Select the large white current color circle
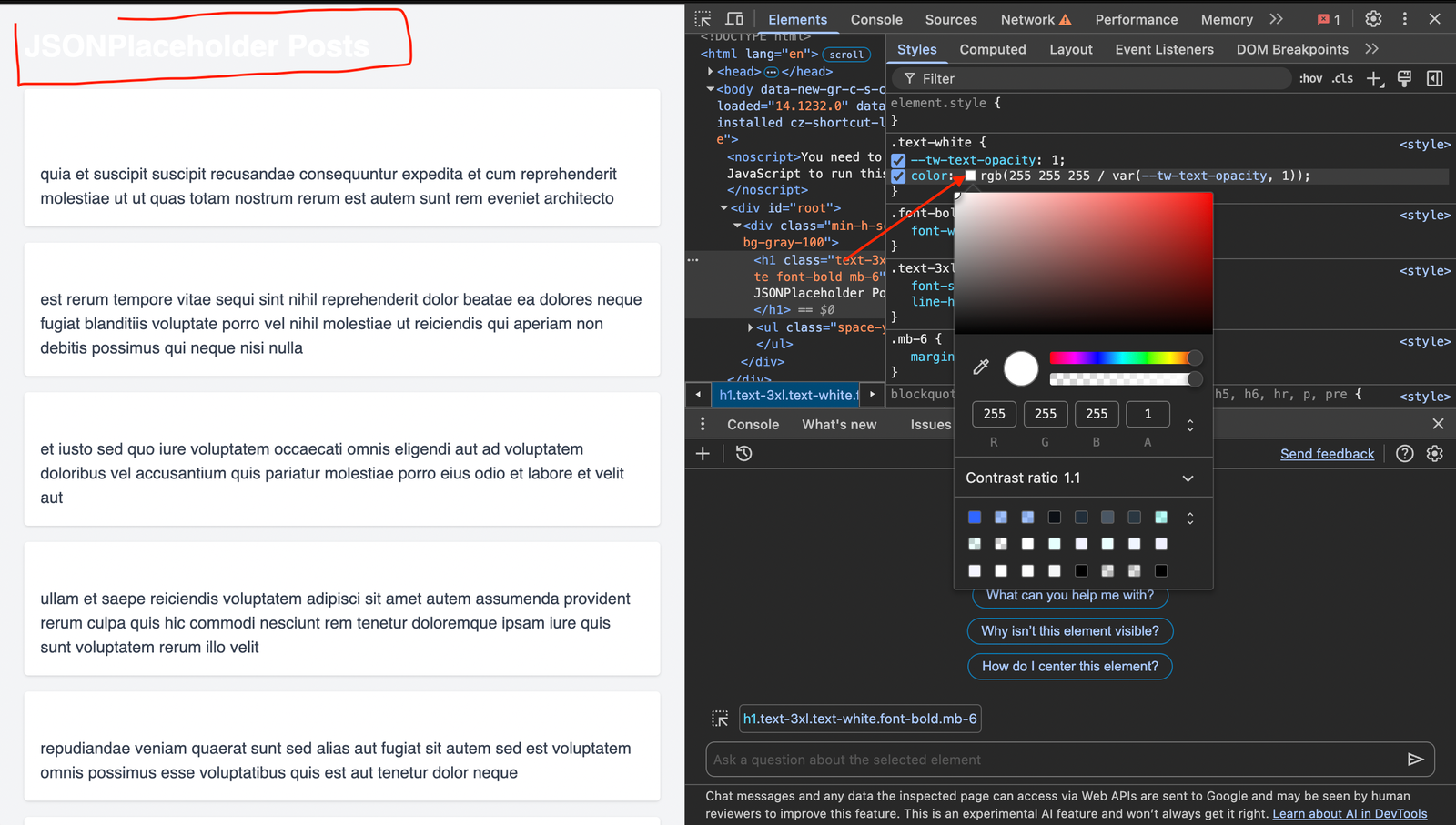Screen dimensions: 1456x825 1021,368
